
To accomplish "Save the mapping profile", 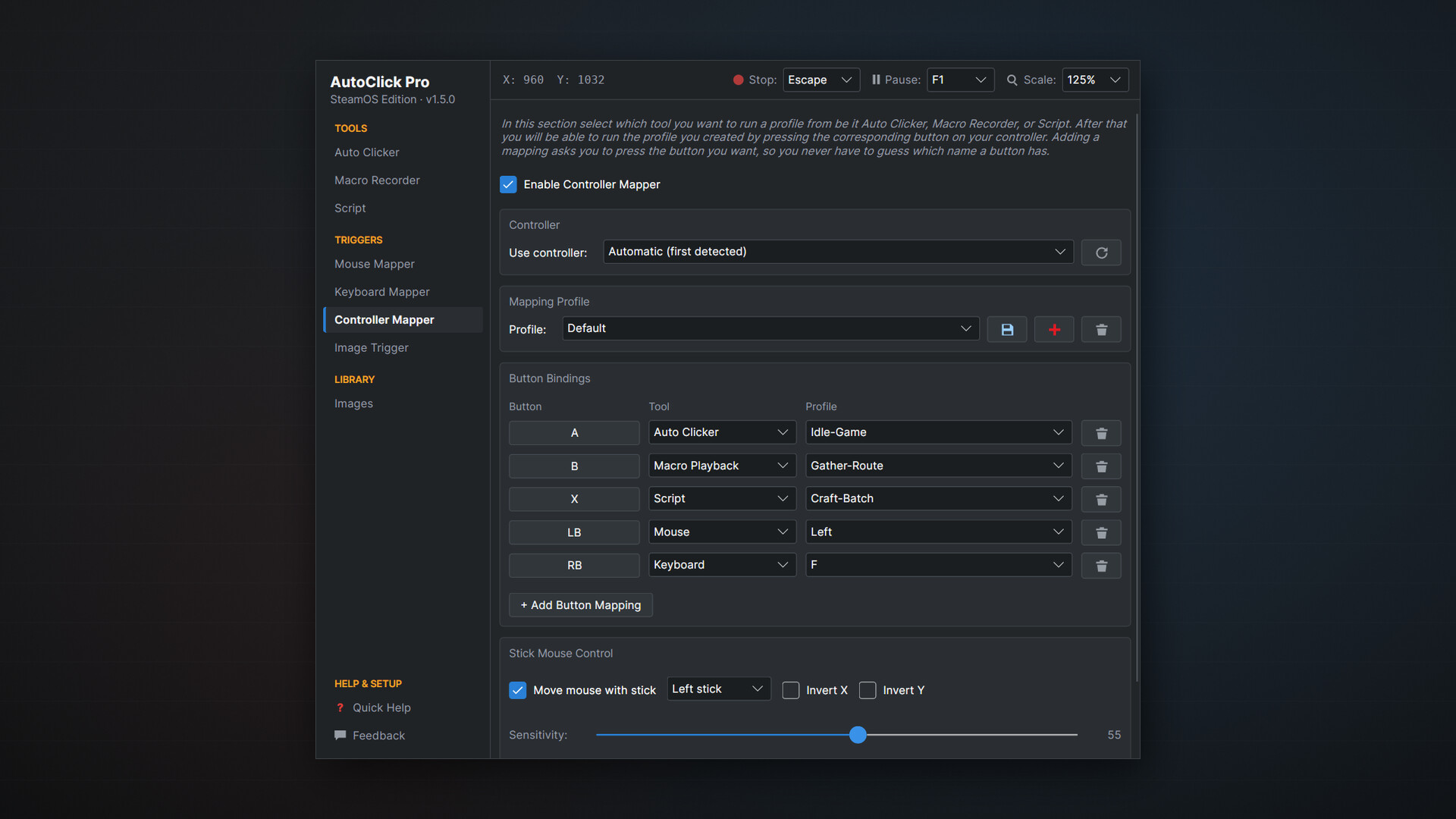I will click(x=1007, y=329).
